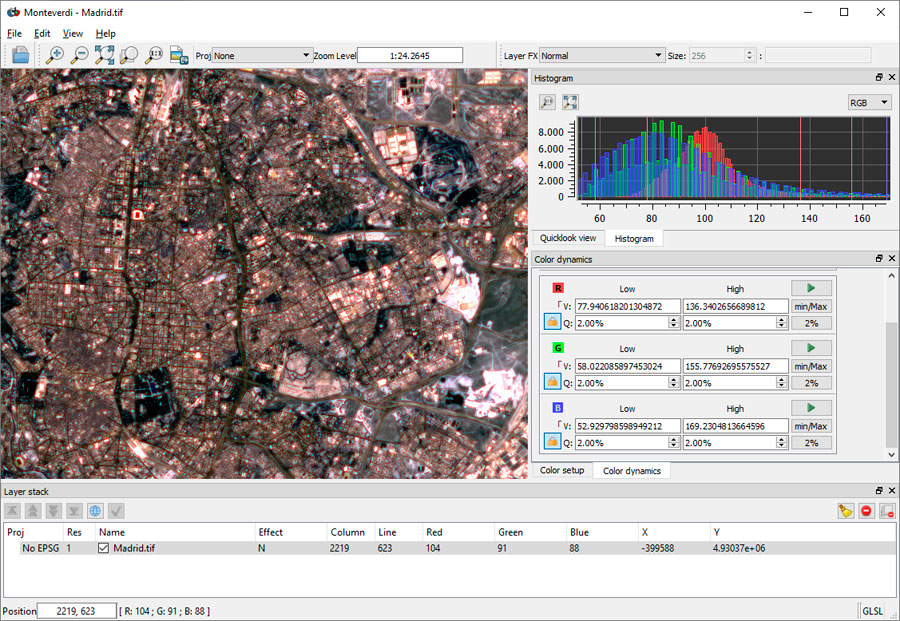Adjust red Low quantile spinner
This screenshot has height=621, width=900.
(674, 323)
